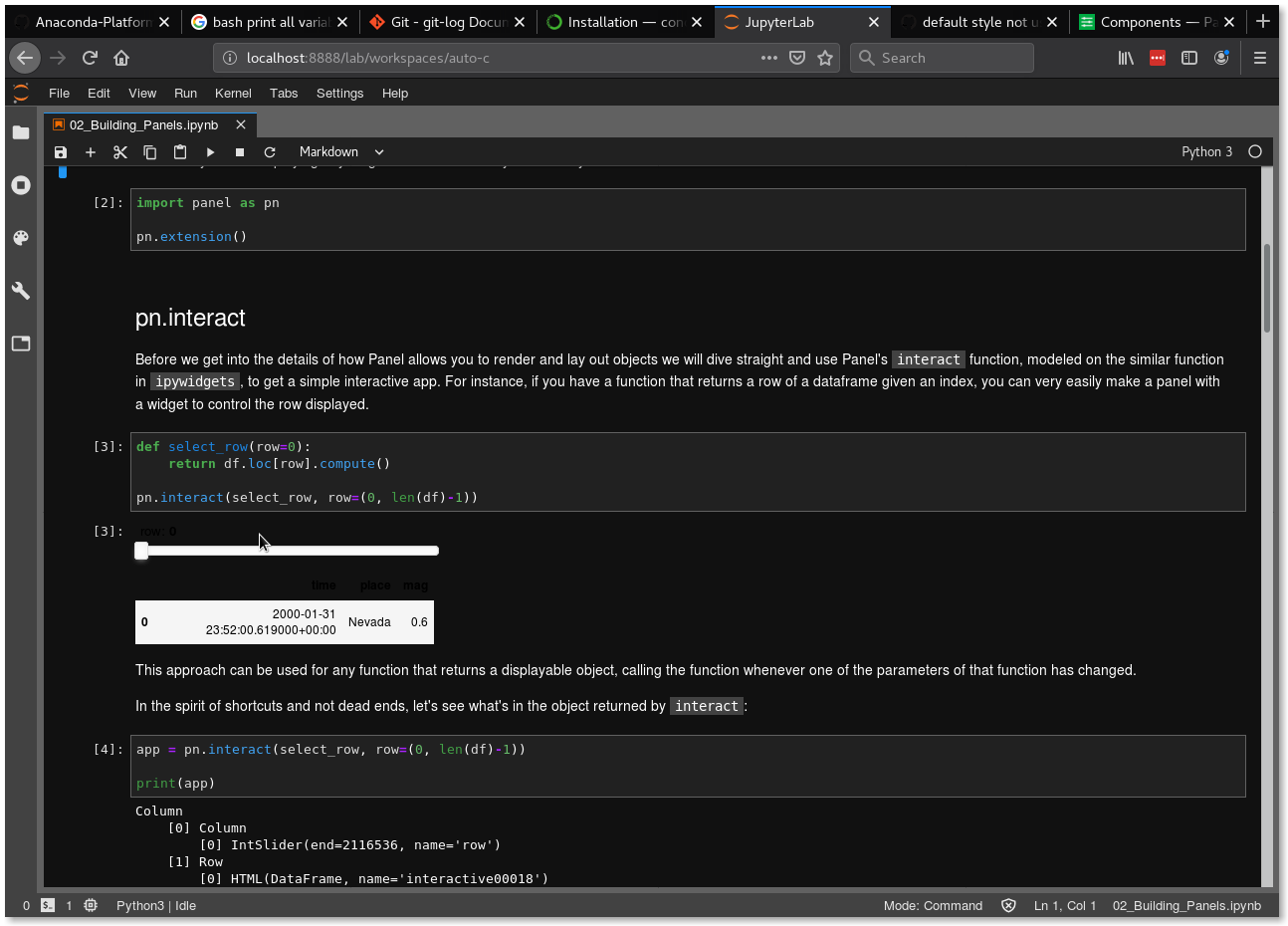Open the command palette from the sidebar
The image size is (1288, 926).
click(21, 237)
